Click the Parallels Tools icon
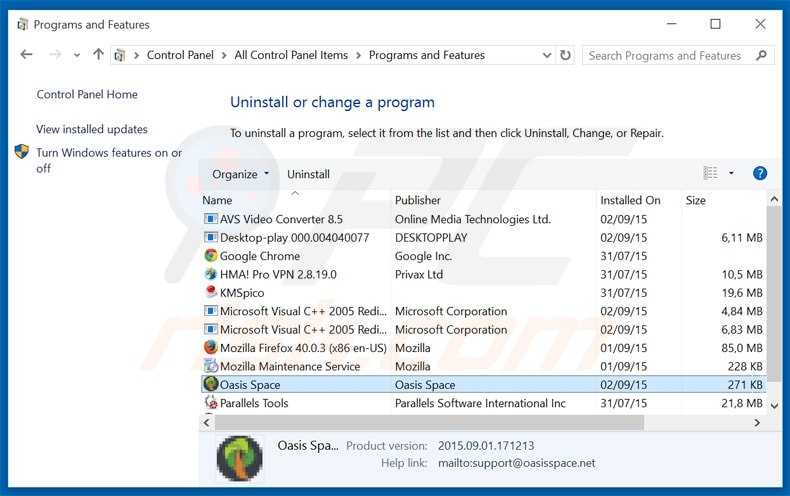790x496 pixels. [x=210, y=403]
